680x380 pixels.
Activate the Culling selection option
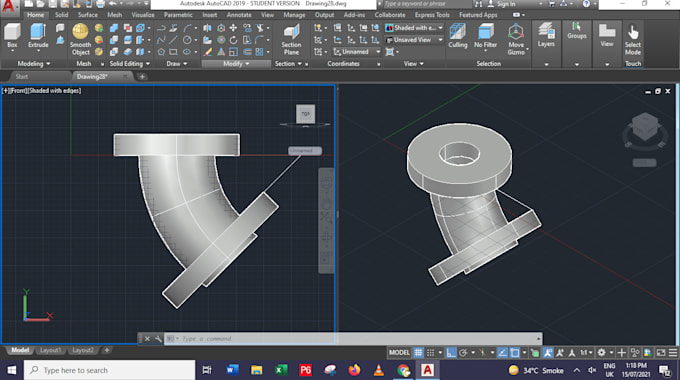tap(458, 36)
